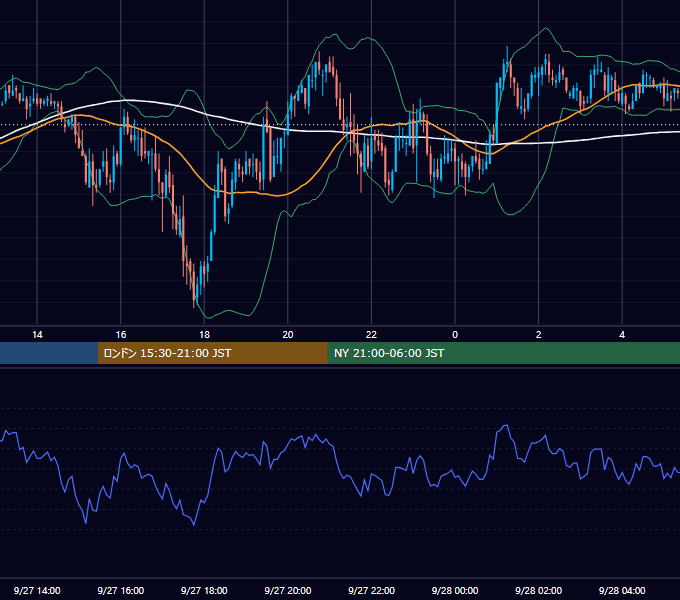Click the 9/28 00:00 date label

coord(455,590)
